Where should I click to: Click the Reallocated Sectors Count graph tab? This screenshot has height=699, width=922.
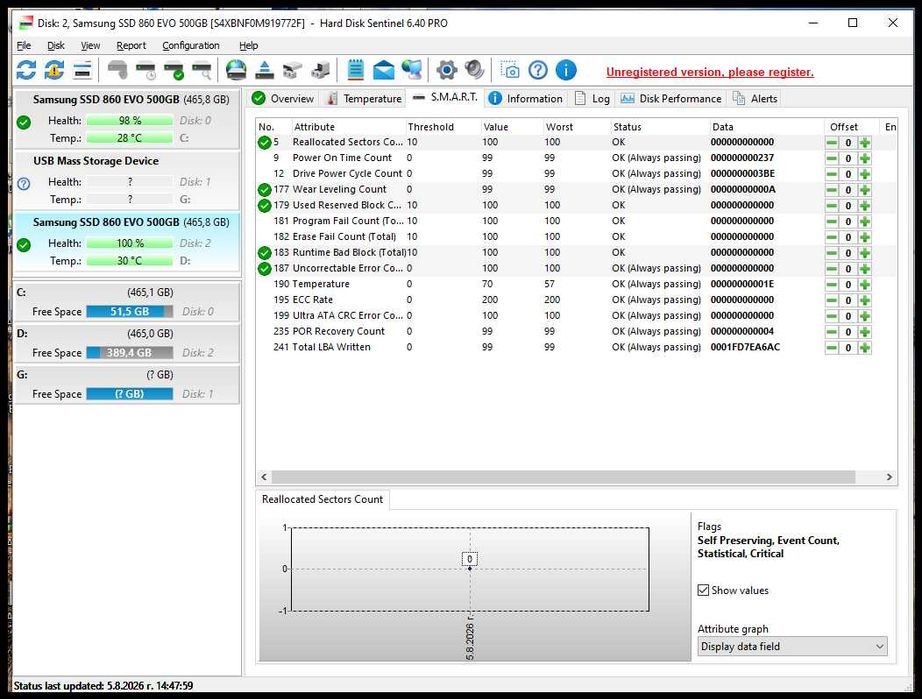click(322, 499)
